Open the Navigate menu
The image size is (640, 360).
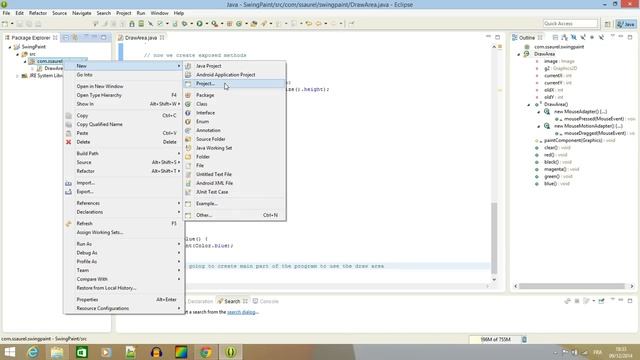pyautogui.click(x=82, y=13)
